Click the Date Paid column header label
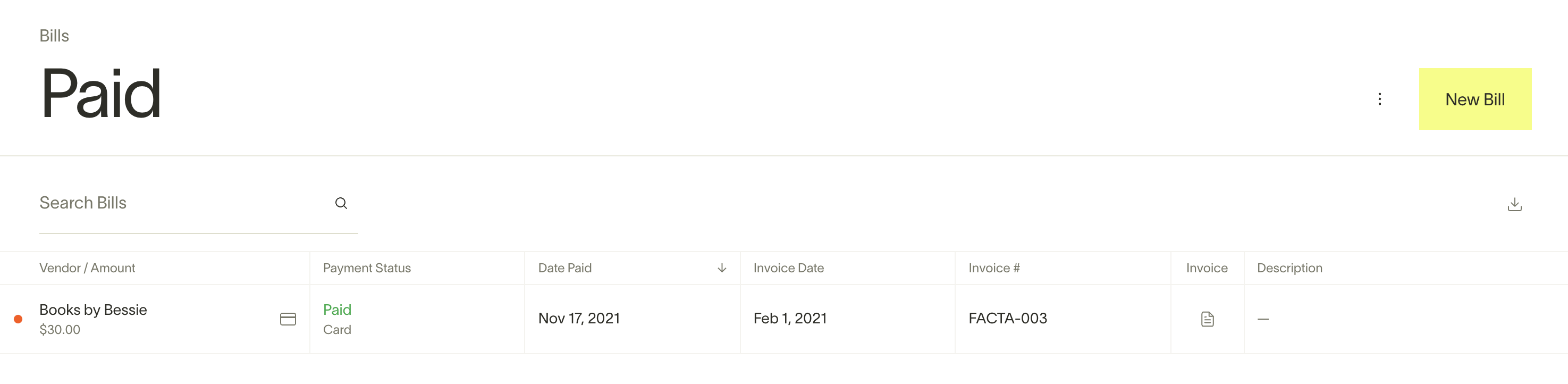 [x=564, y=268]
